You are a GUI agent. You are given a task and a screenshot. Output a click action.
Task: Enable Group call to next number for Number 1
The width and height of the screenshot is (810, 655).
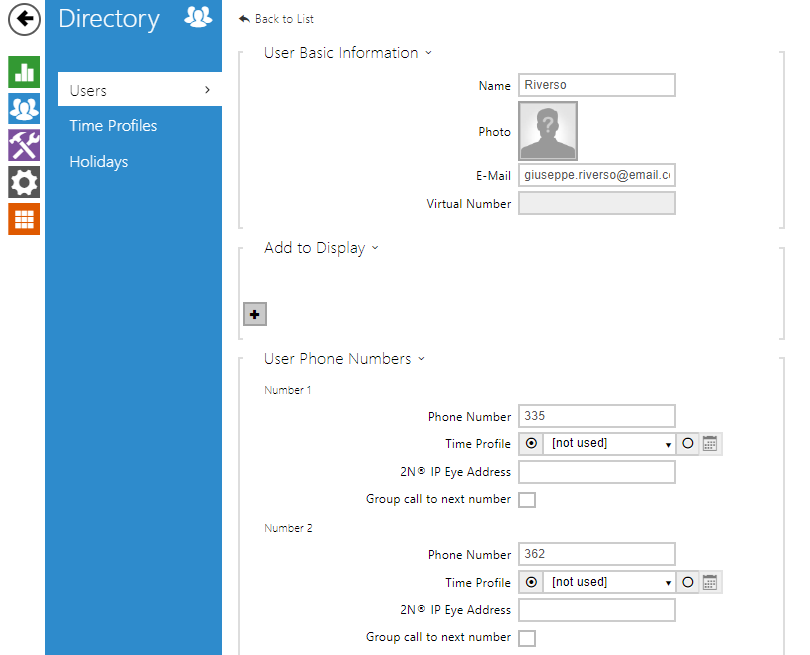527,500
